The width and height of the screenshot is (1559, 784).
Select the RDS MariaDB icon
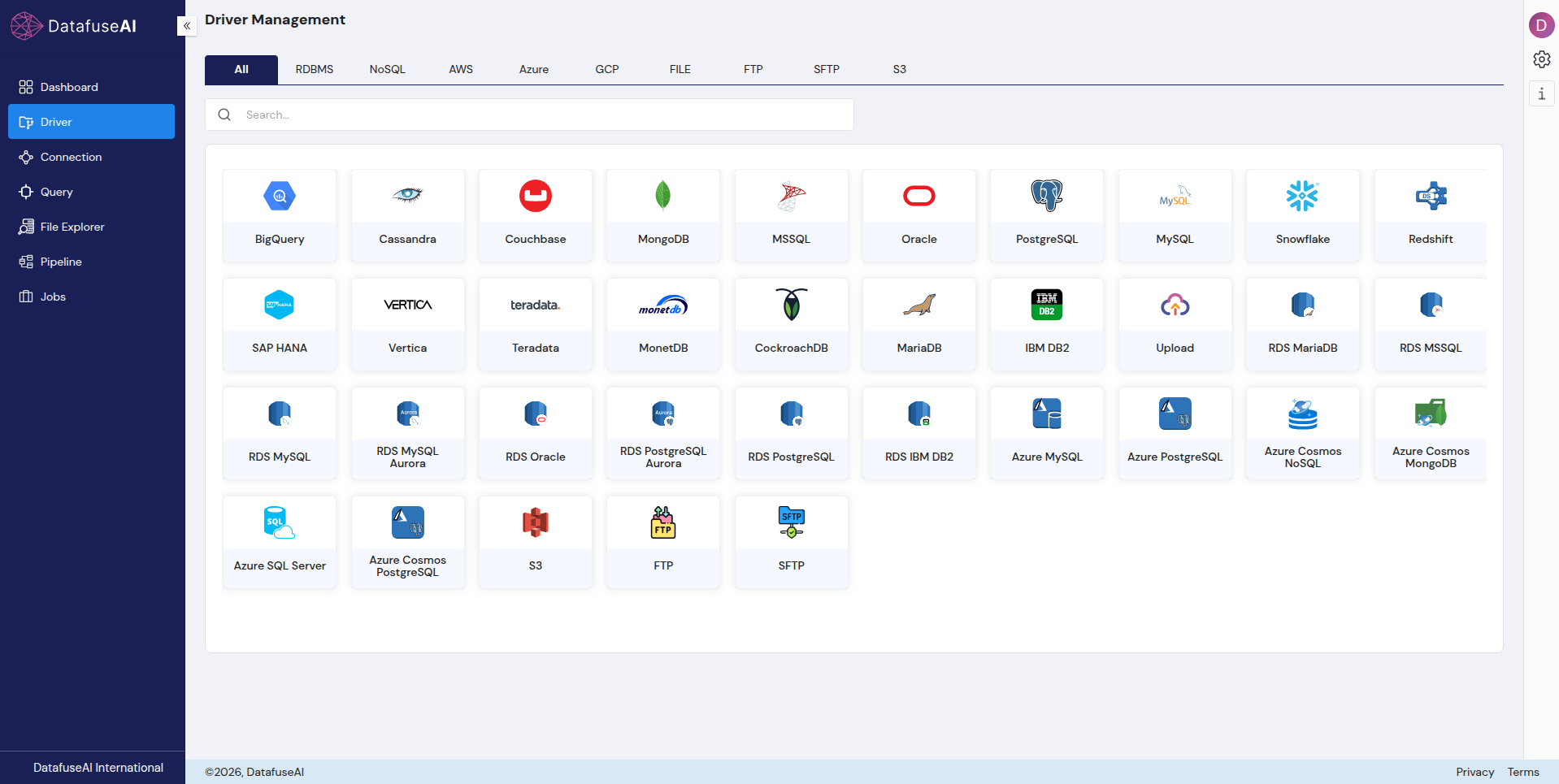pyautogui.click(x=1303, y=305)
